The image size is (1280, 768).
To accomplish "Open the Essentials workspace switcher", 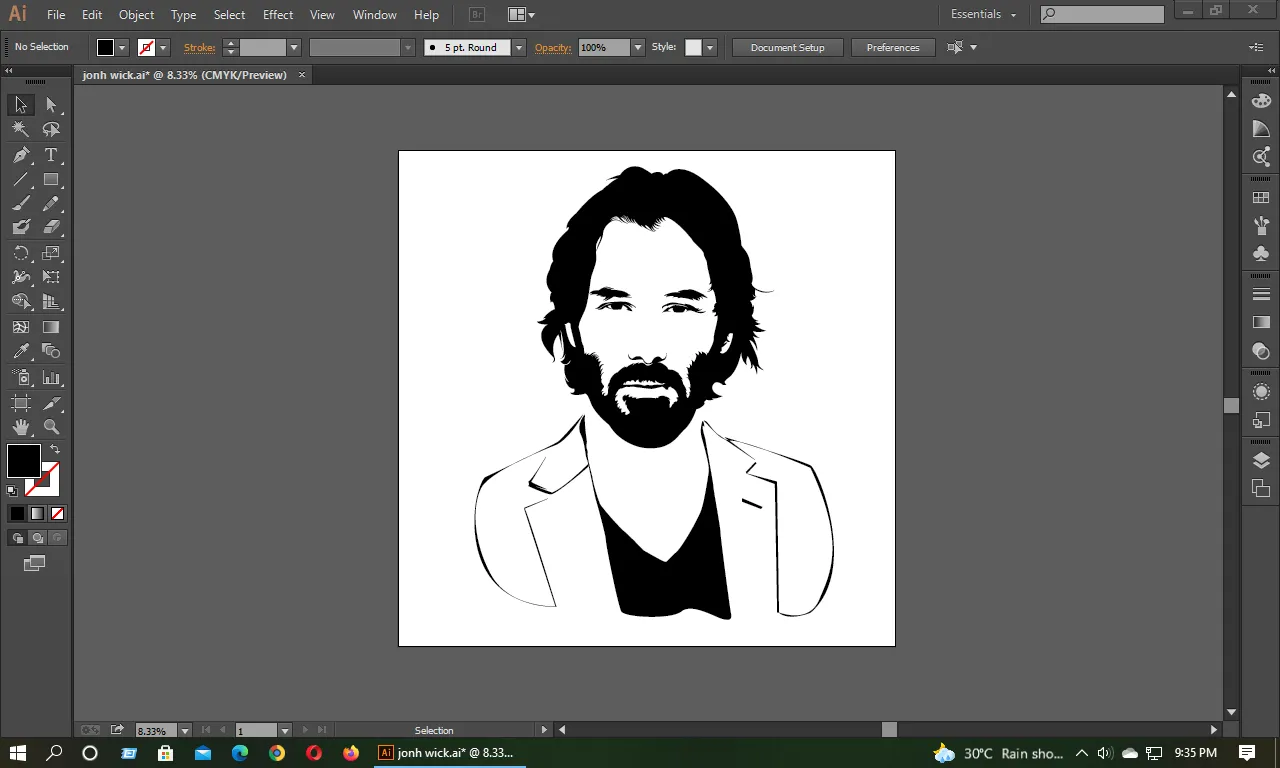I will coord(984,14).
